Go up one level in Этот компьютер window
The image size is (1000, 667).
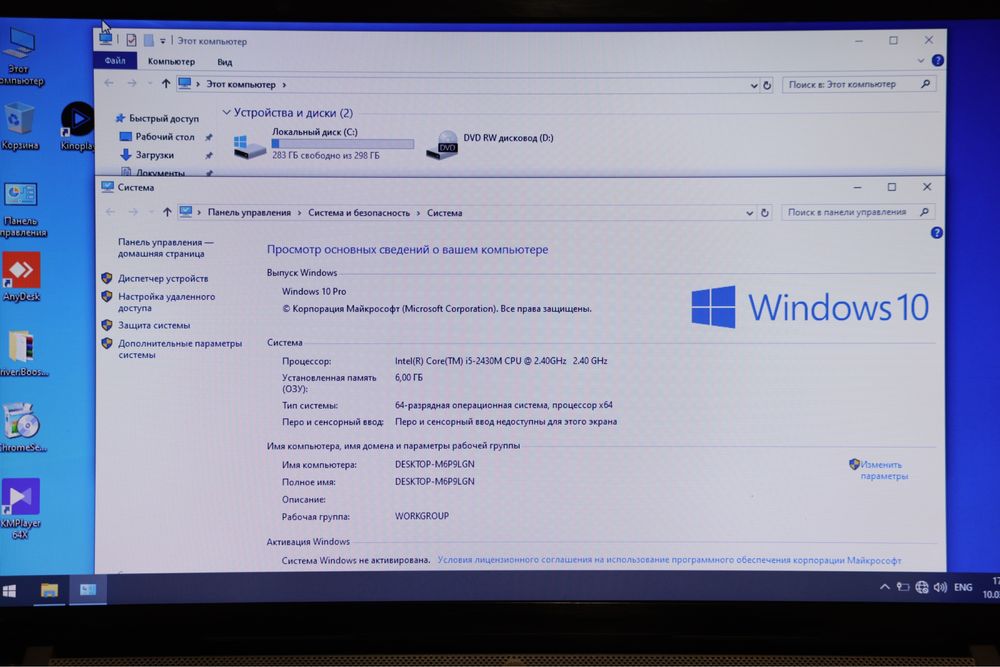(166, 84)
